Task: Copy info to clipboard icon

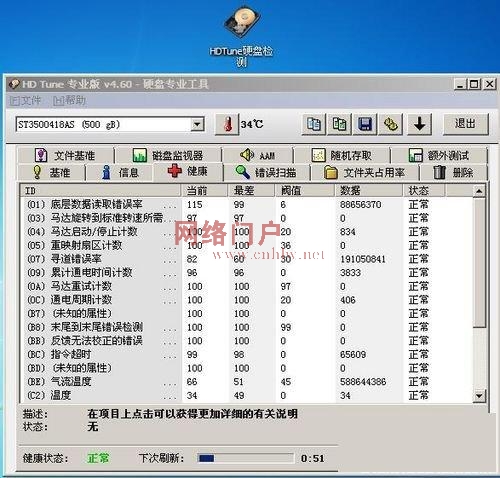Action: click(x=314, y=124)
